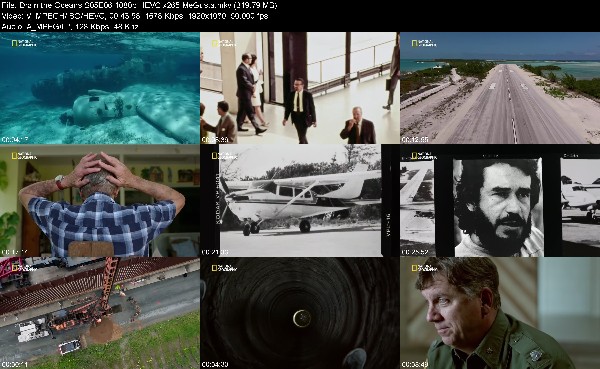Select the dark circular tunnel thumbnail
600x369 pixels.
point(300,313)
